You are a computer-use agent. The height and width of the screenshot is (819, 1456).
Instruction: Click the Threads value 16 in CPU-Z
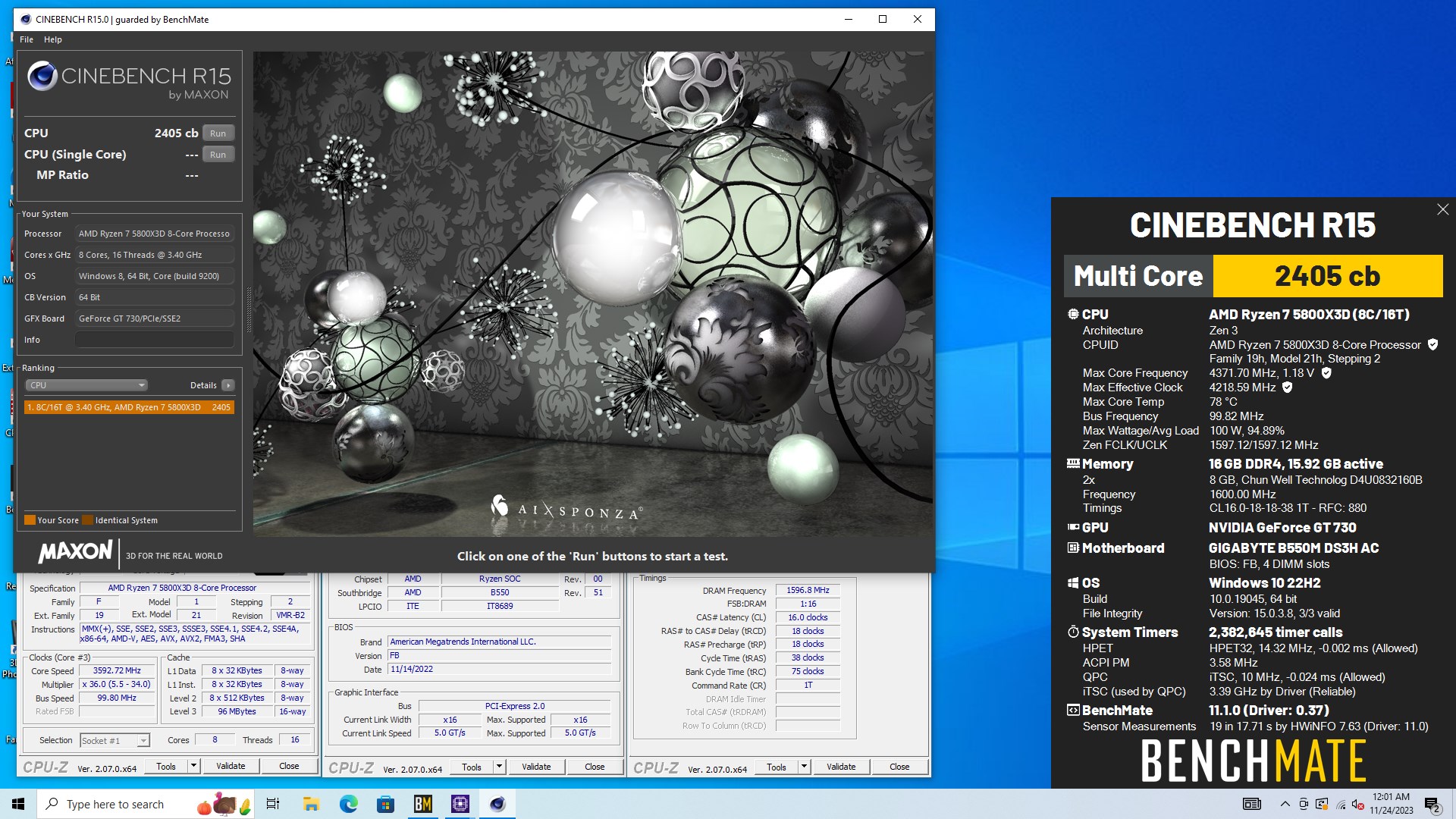pos(295,739)
